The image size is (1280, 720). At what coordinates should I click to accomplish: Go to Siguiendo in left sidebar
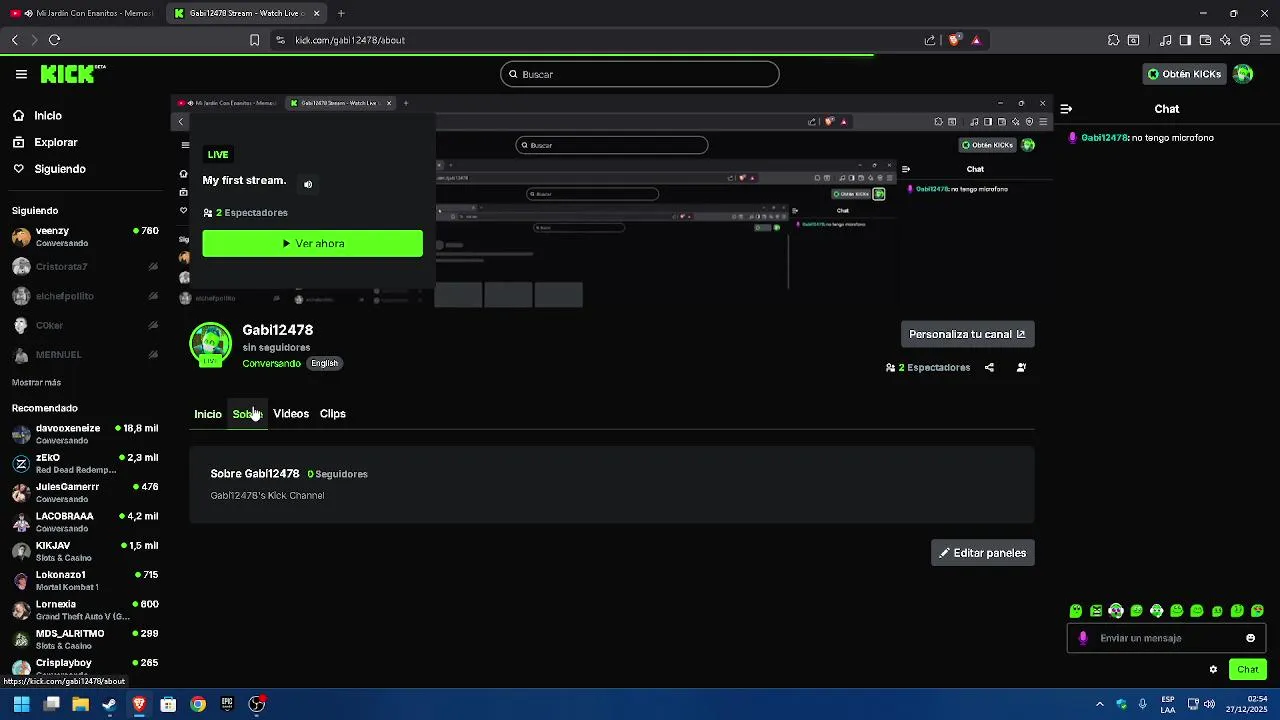coord(59,169)
